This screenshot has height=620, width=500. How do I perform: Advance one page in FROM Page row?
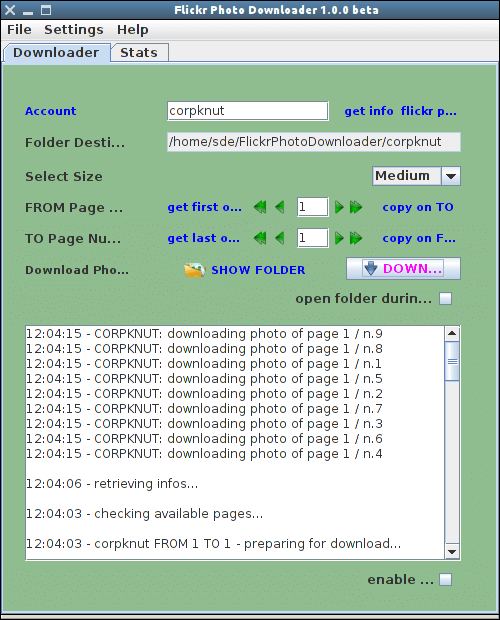339,207
